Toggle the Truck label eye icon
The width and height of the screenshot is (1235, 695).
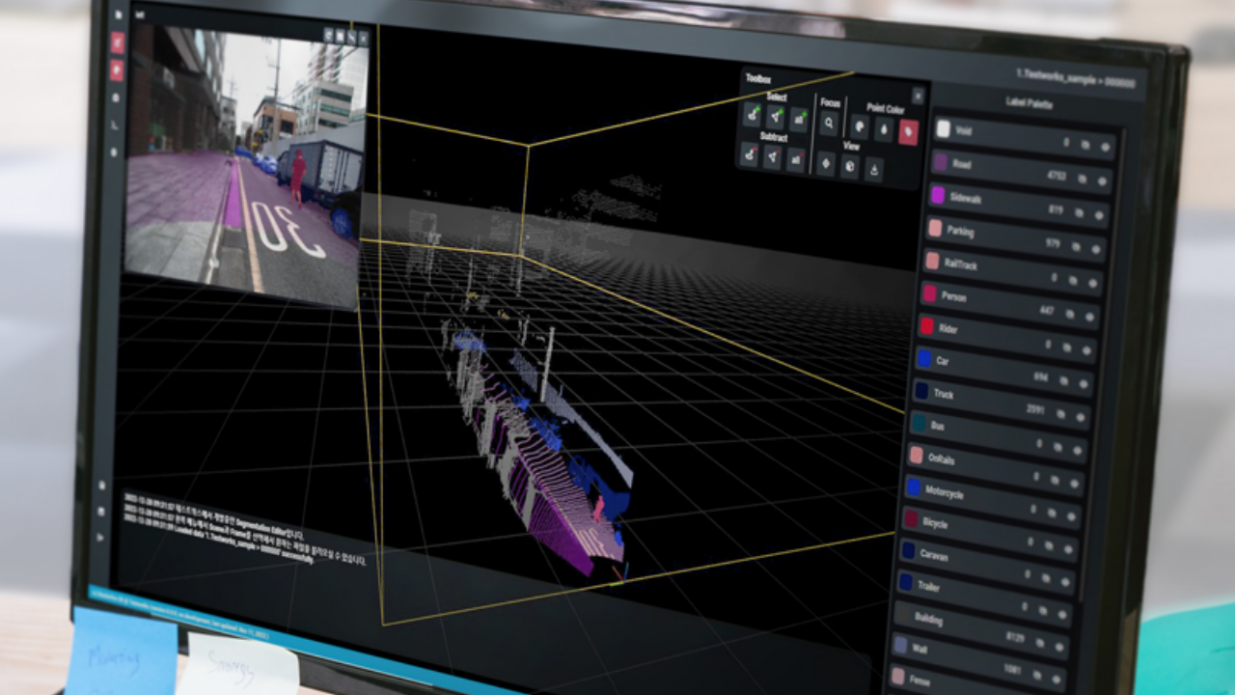click(1081, 416)
